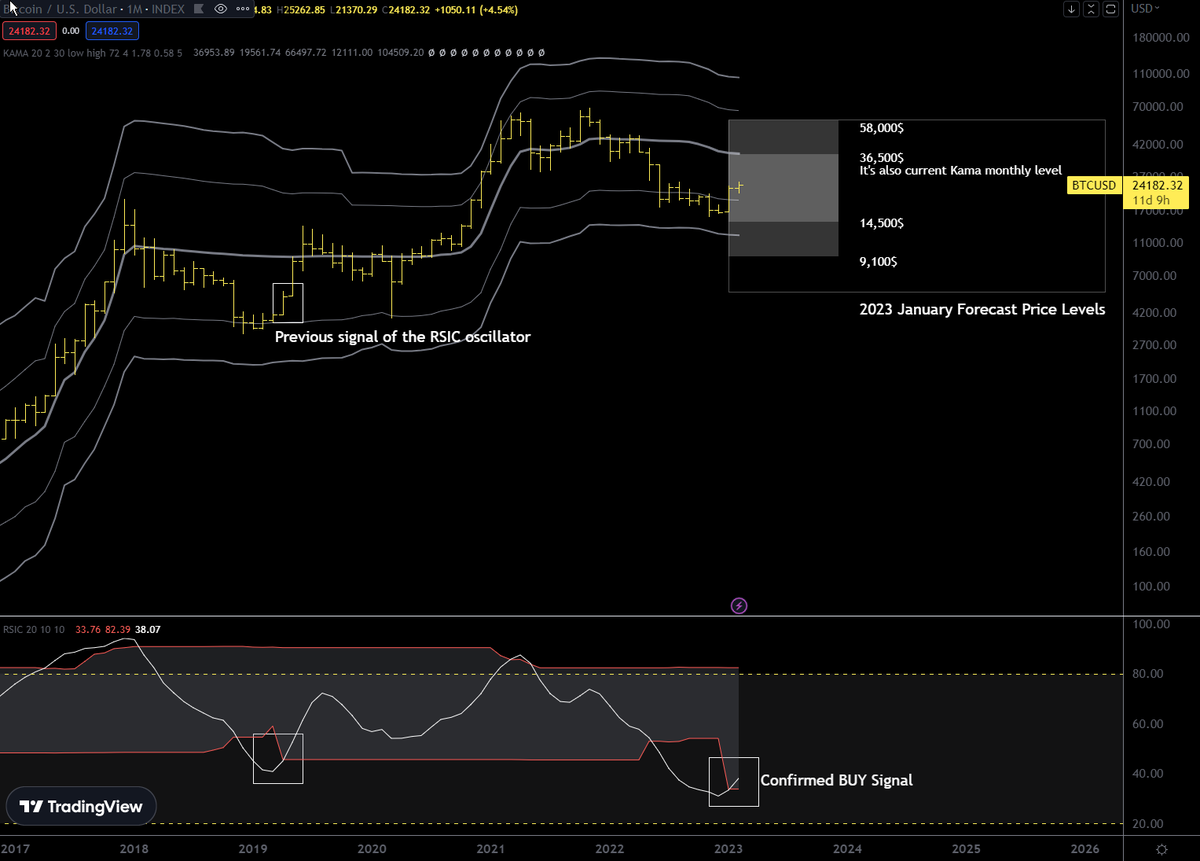Image resolution: width=1200 pixels, height=861 pixels.
Task: Toggle chart visibility with the eye icon
Action: (x=220, y=9)
